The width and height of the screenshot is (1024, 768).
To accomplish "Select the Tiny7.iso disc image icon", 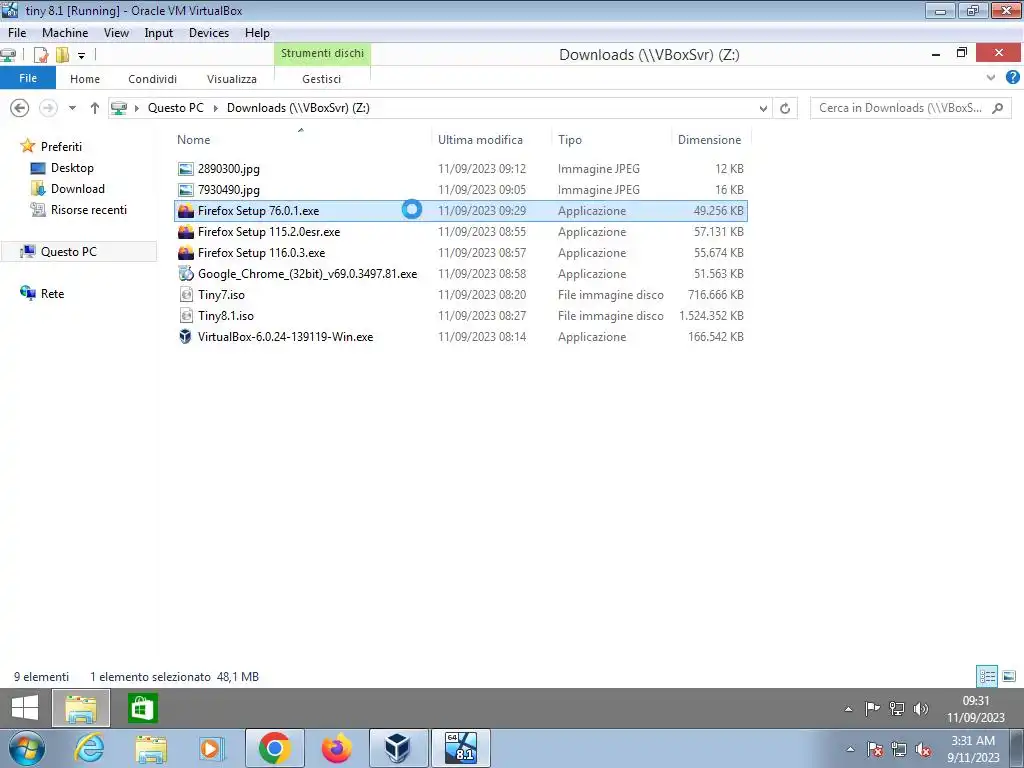I will (x=186, y=295).
